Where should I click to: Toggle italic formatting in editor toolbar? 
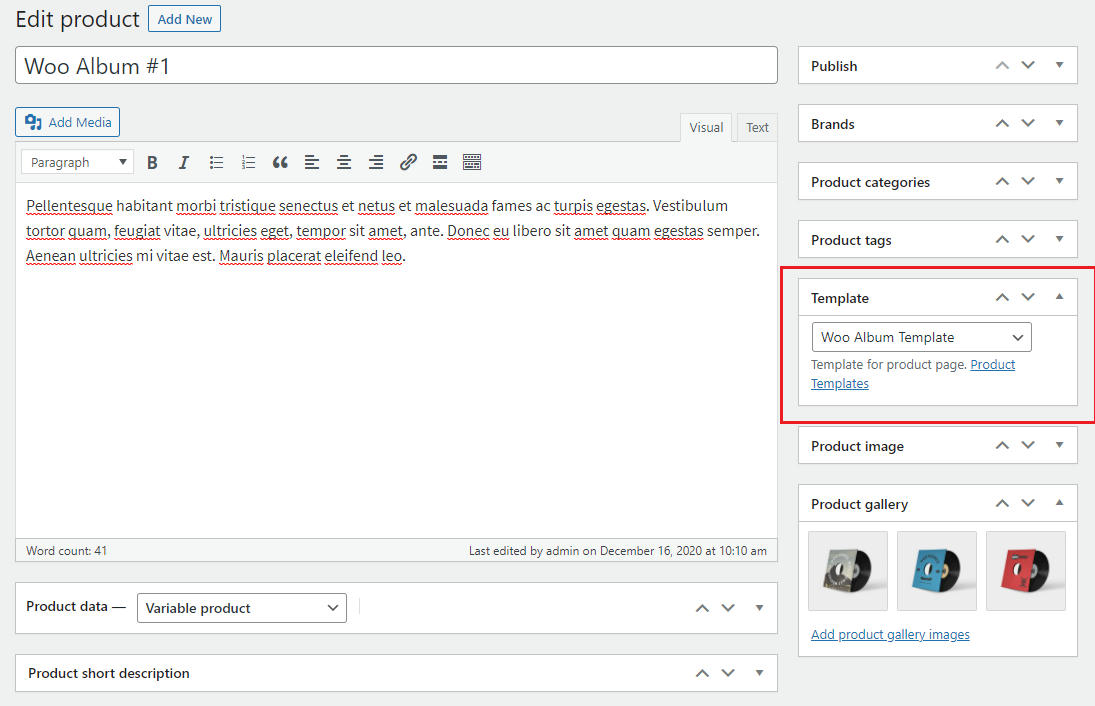click(184, 163)
